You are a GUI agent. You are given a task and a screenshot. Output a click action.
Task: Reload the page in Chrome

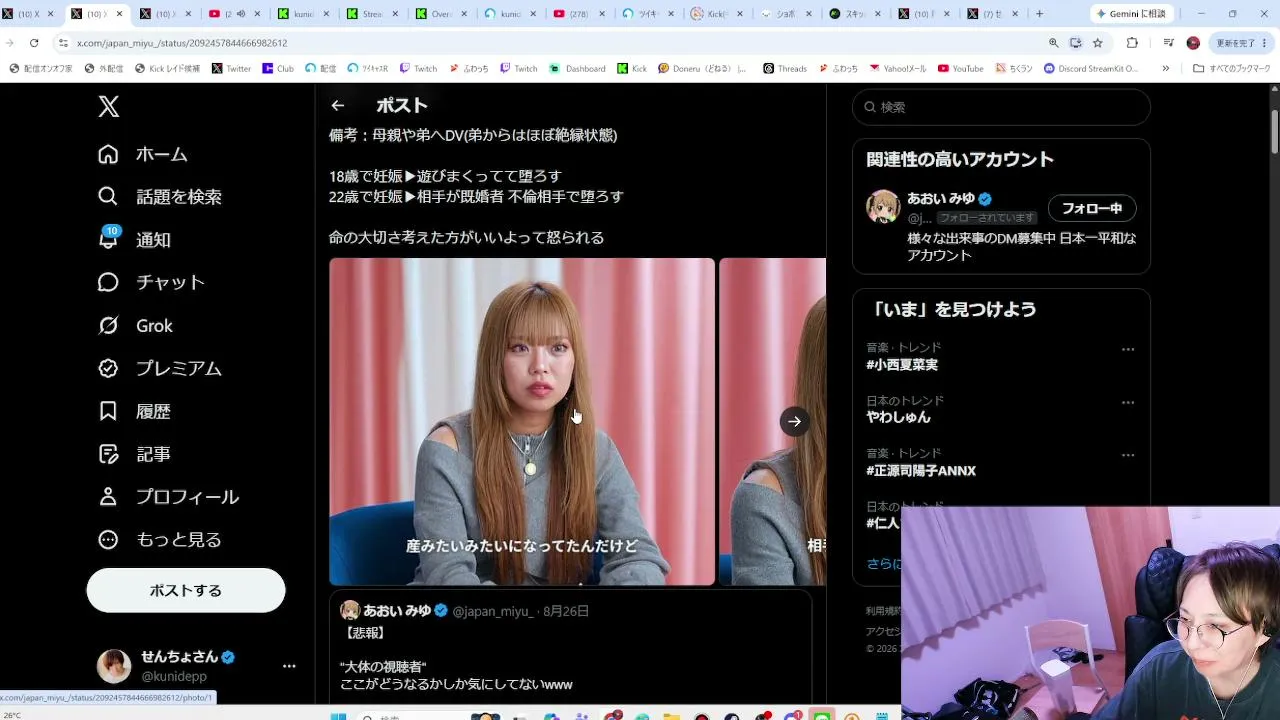(34, 43)
